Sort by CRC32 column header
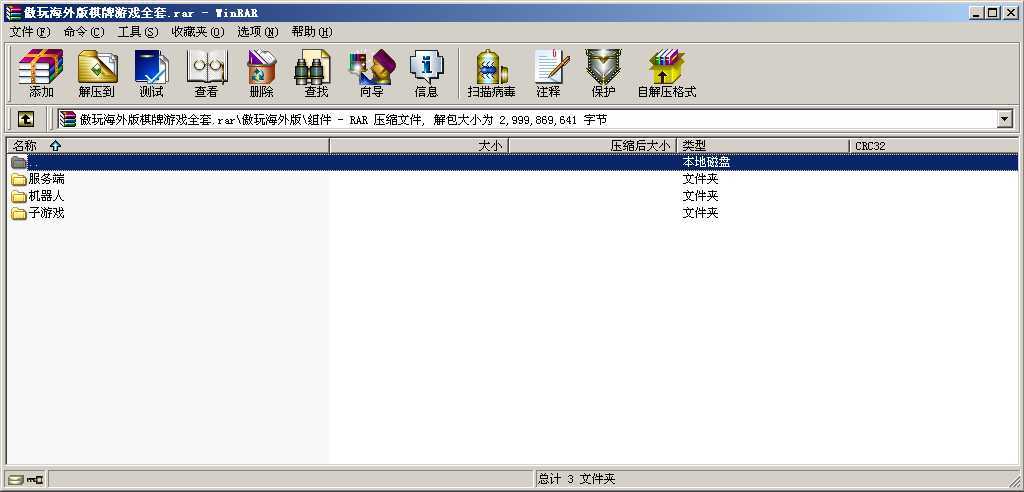The image size is (1024, 492). 933,146
